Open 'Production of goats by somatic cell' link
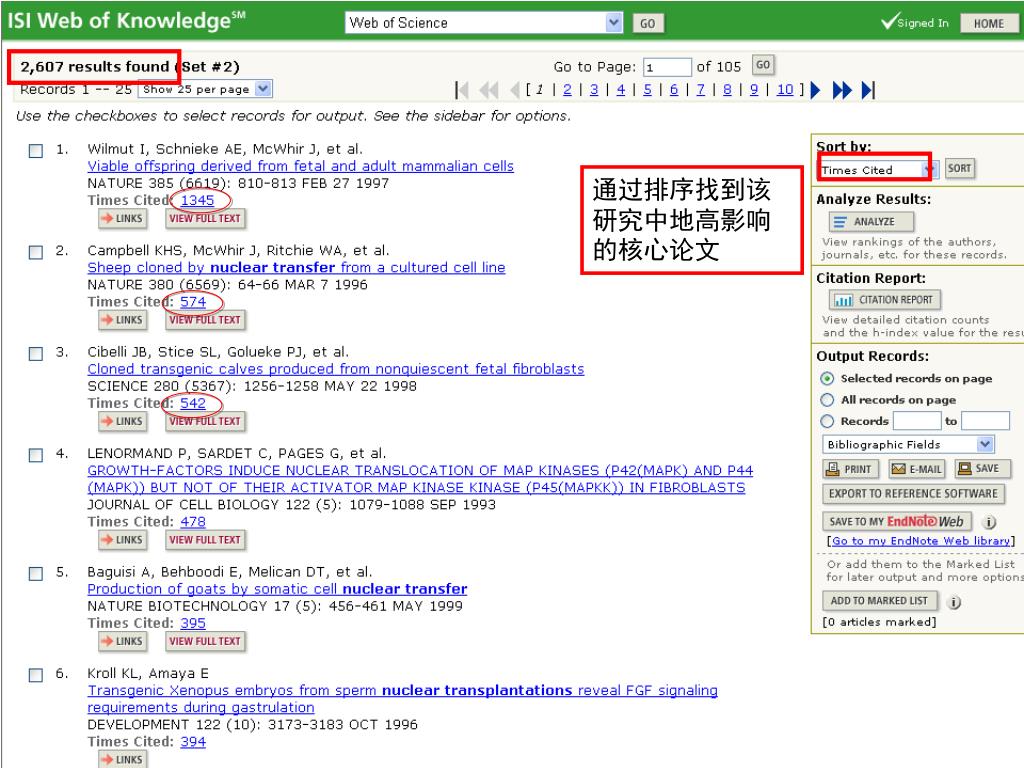 coord(278,589)
